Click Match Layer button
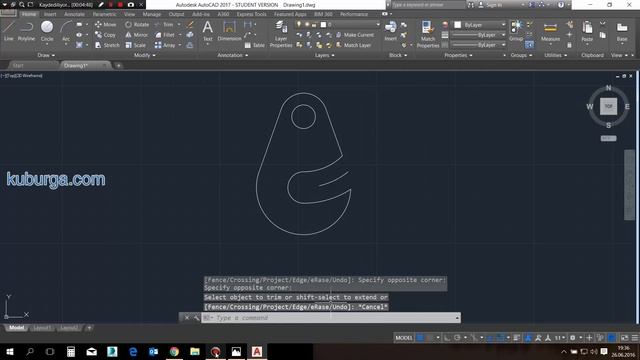The height and width of the screenshot is (360, 640). 353,45
